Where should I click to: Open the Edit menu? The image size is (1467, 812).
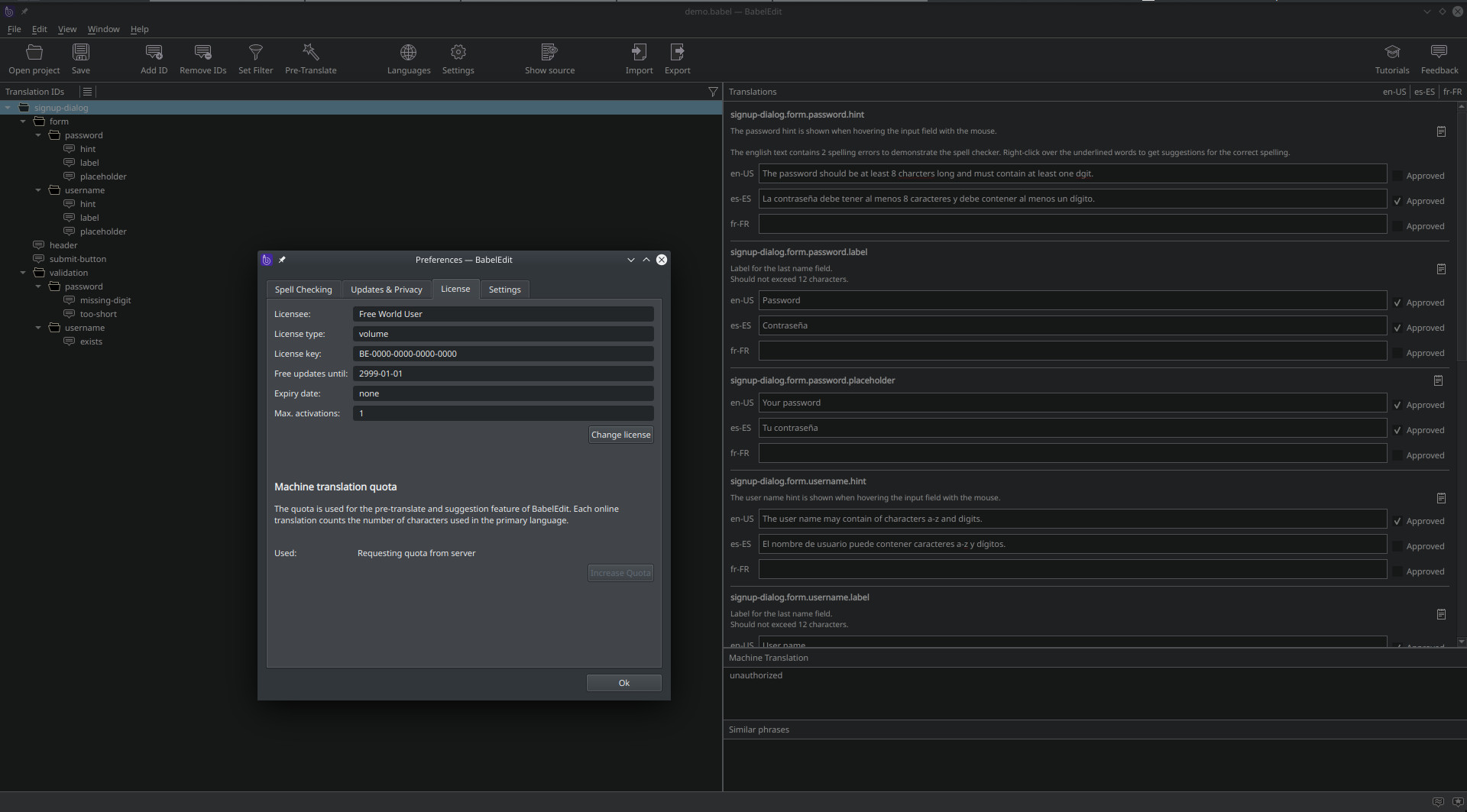click(x=39, y=29)
